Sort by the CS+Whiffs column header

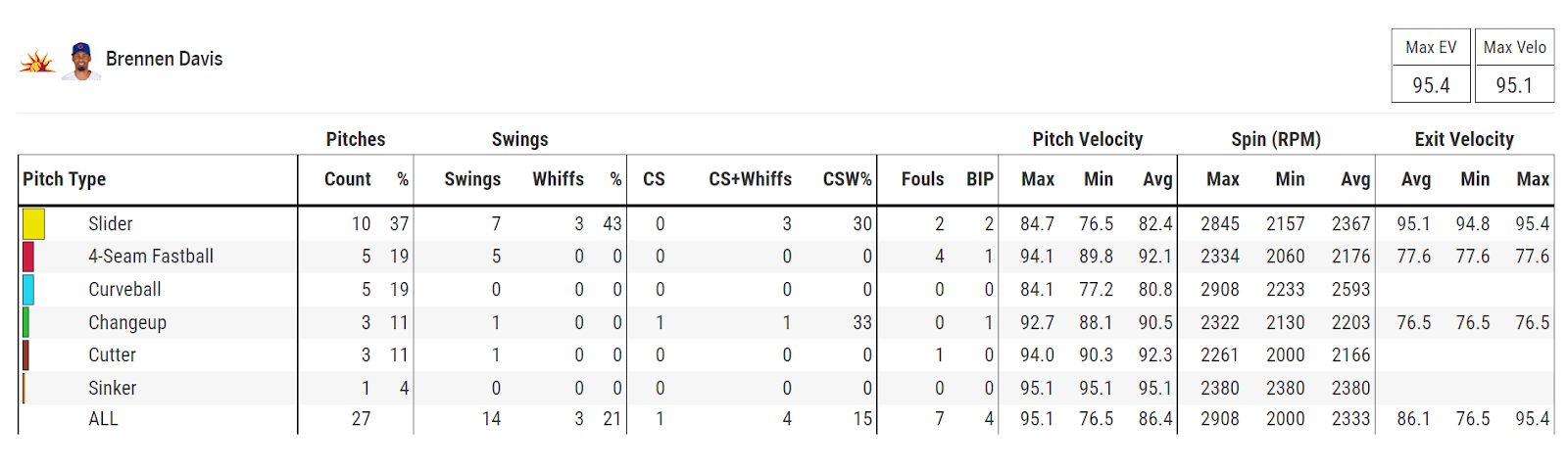[750, 179]
